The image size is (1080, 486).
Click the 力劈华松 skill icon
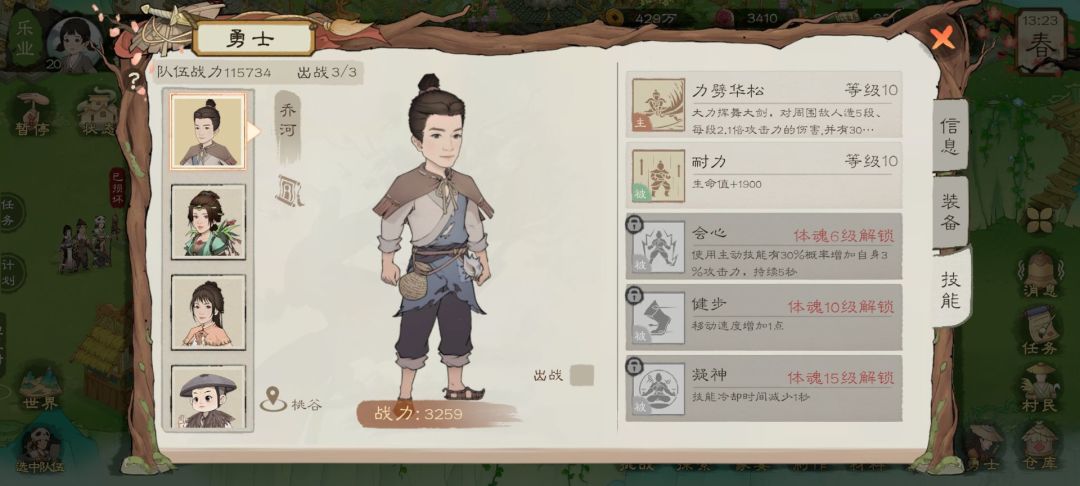pyautogui.click(x=658, y=105)
